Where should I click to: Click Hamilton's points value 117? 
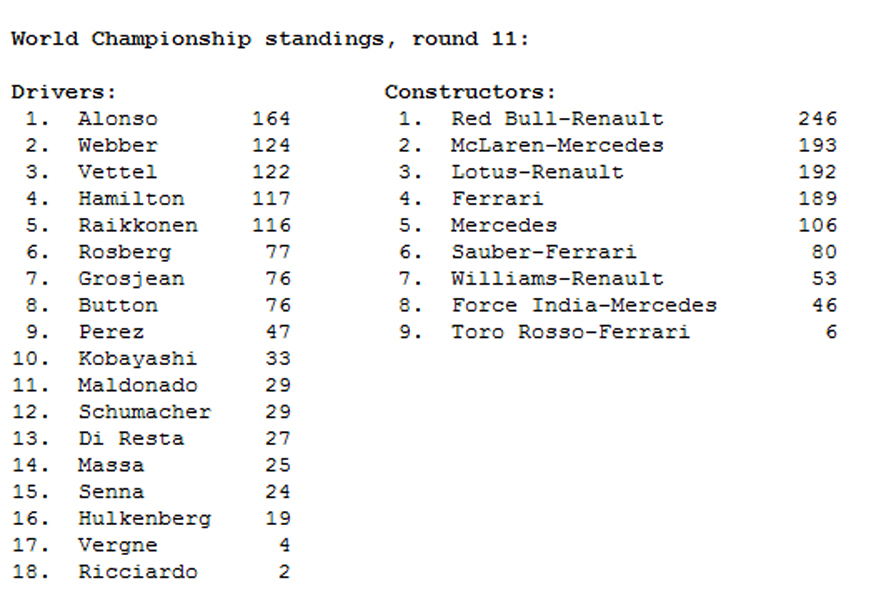tap(271, 198)
